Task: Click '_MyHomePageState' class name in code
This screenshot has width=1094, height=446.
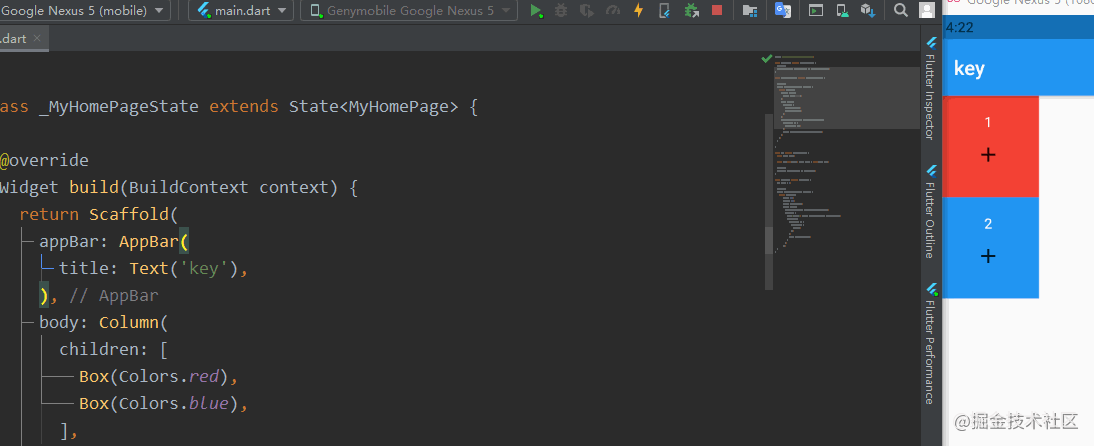Action: (119, 107)
